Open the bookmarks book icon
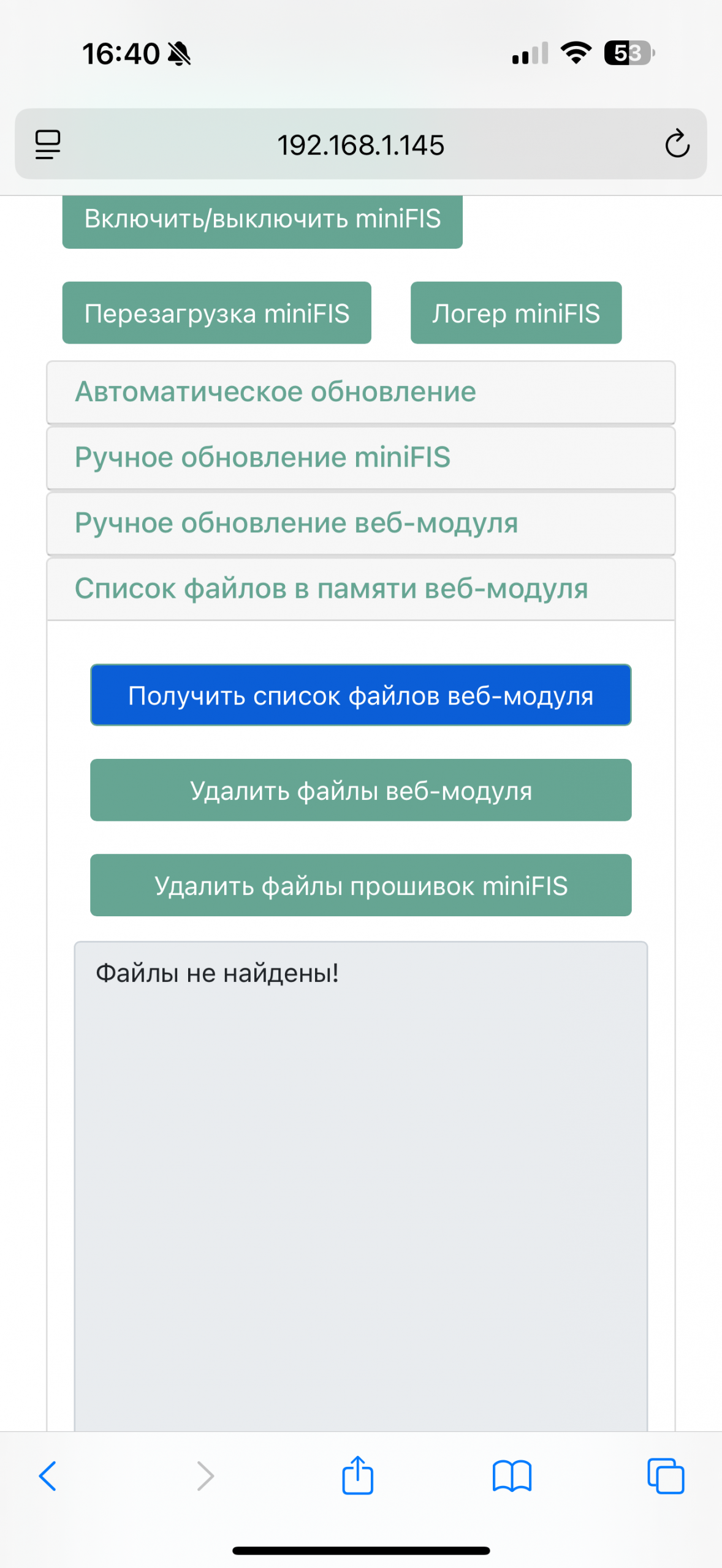The height and width of the screenshot is (1568, 722). click(x=512, y=1476)
